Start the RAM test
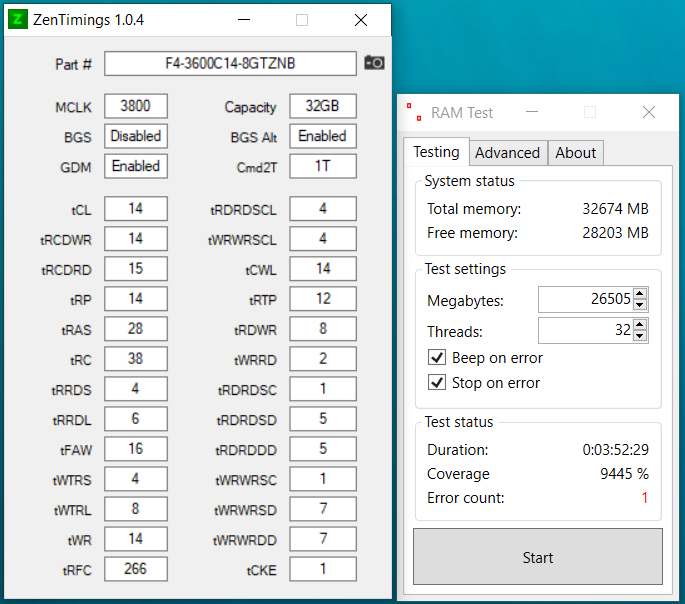This screenshot has height=604, width=685. tap(538, 557)
